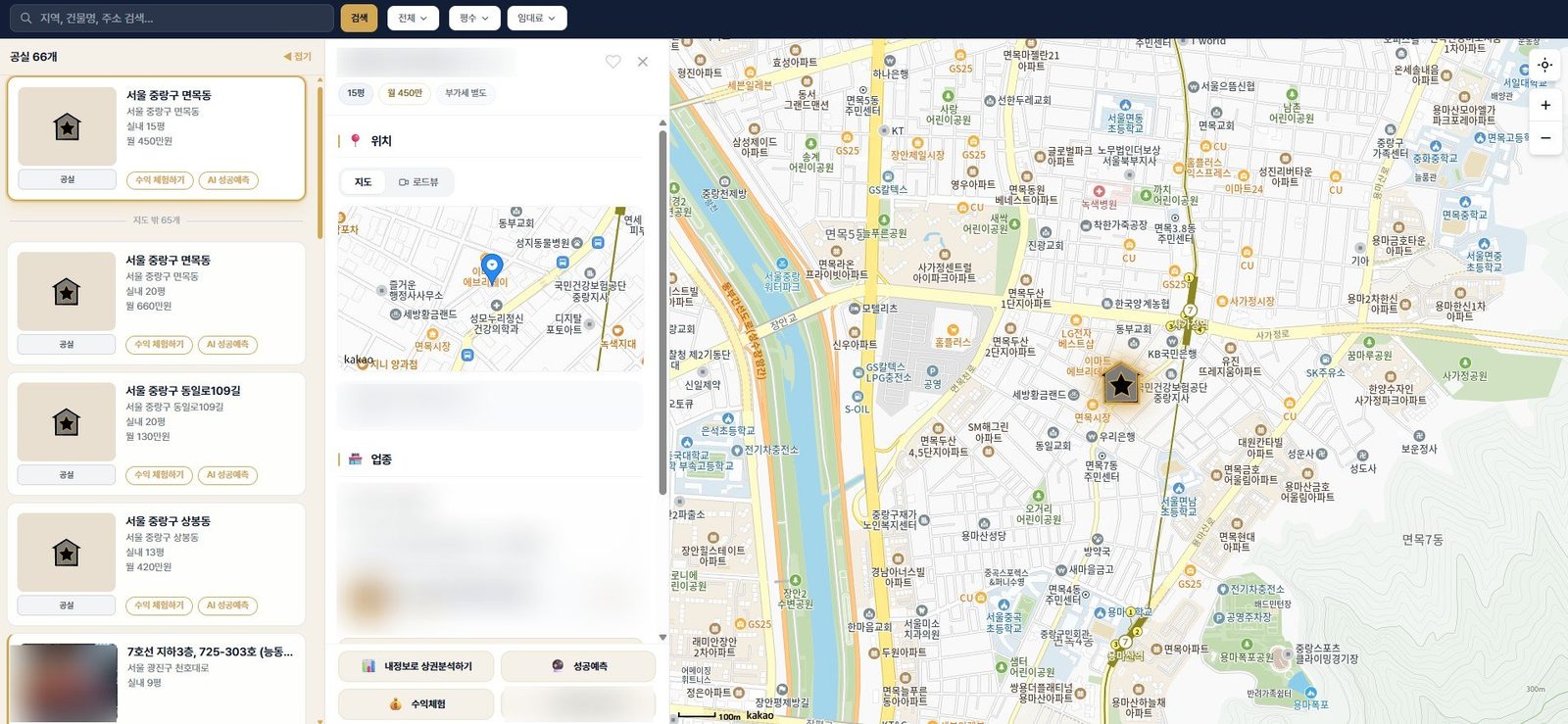Viewport: 1568px width, 724px height.
Task: Click the 부가세 별도 tag
Action: pos(465,93)
